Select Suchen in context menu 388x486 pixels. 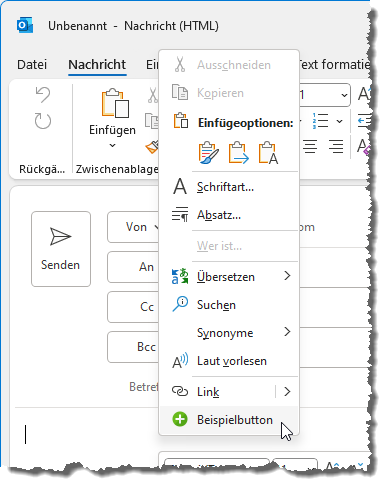click(229, 305)
